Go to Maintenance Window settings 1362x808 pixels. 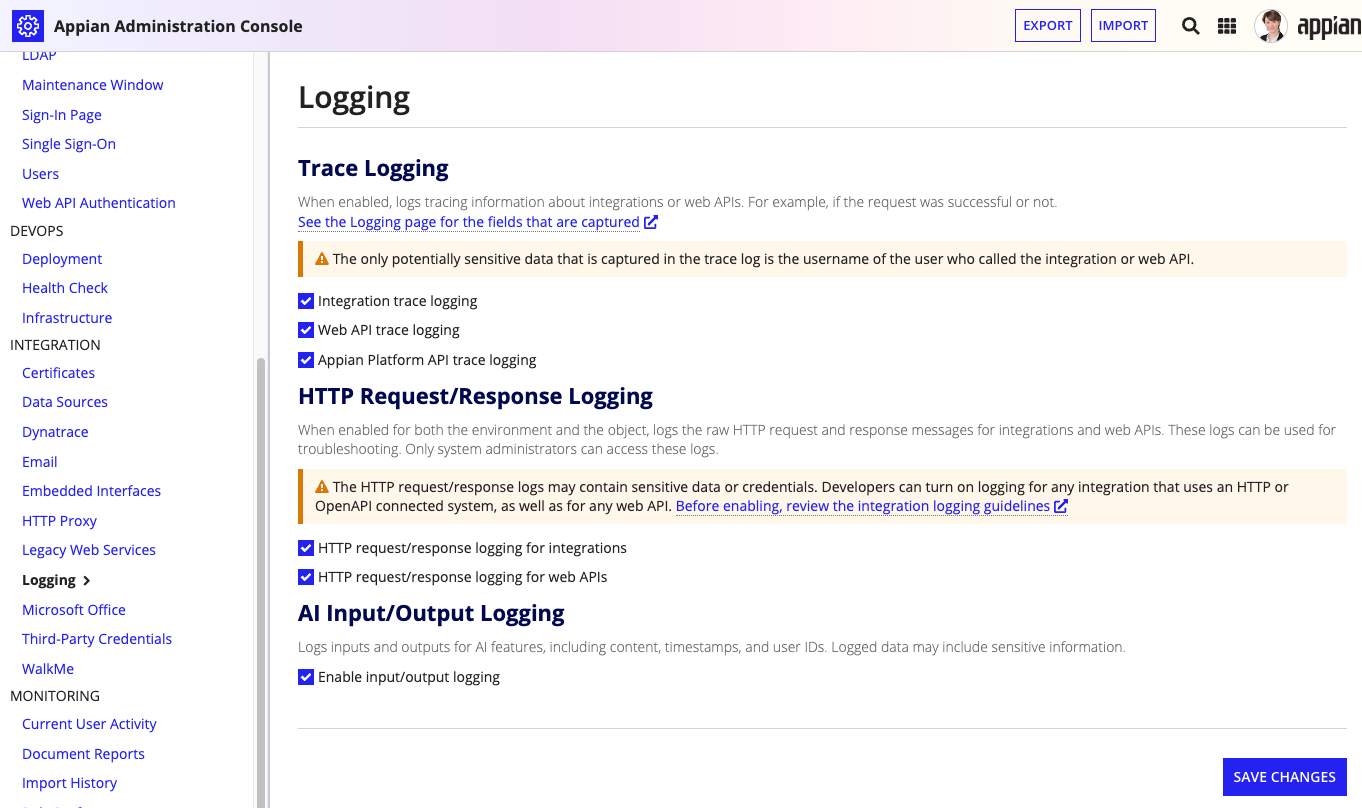tap(93, 85)
